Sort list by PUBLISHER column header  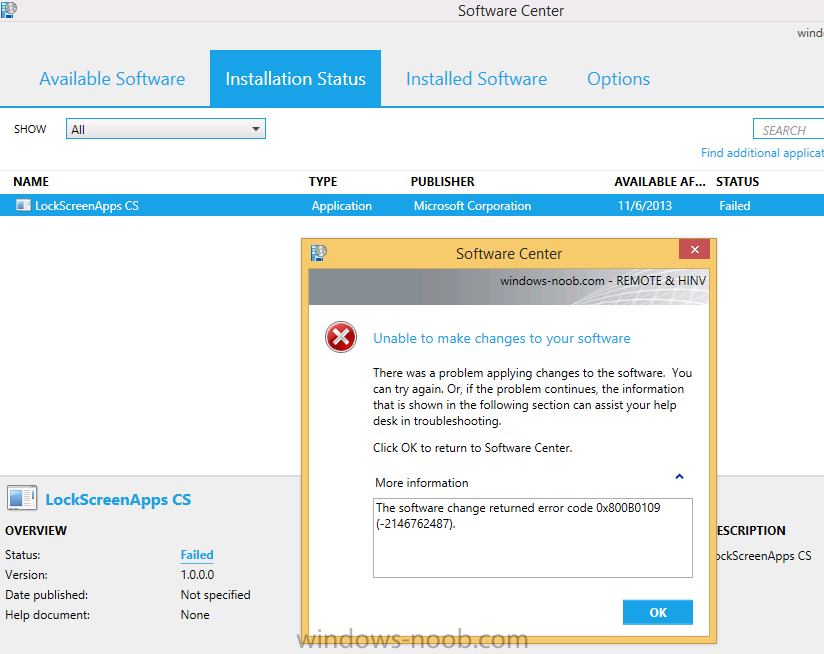pyautogui.click(x=442, y=182)
